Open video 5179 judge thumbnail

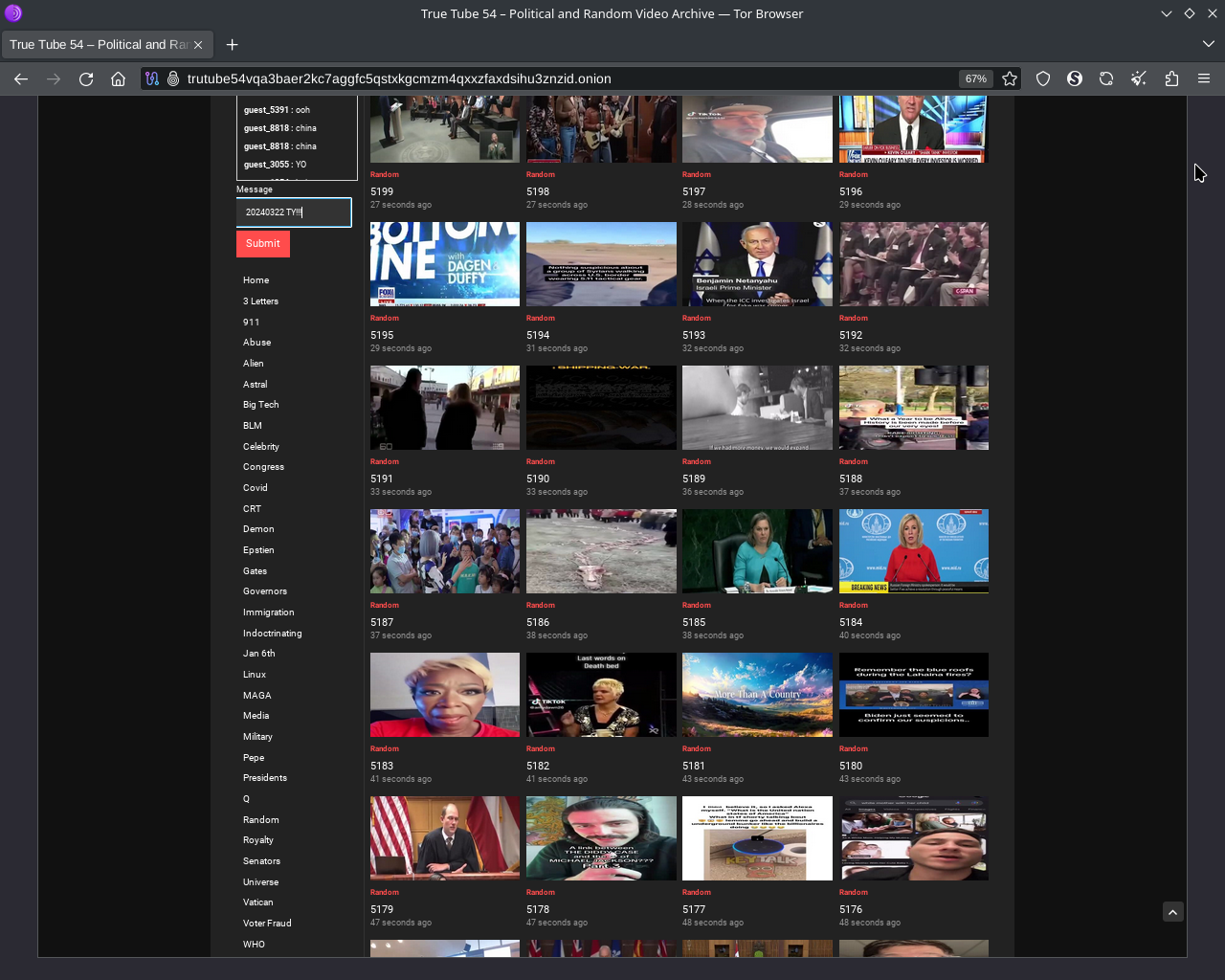(x=445, y=838)
